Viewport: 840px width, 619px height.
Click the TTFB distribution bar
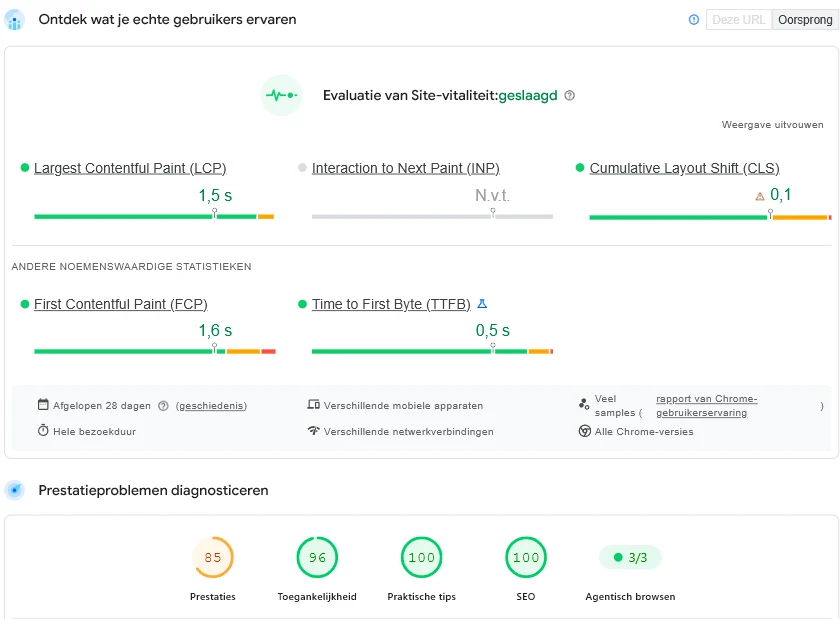432,352
